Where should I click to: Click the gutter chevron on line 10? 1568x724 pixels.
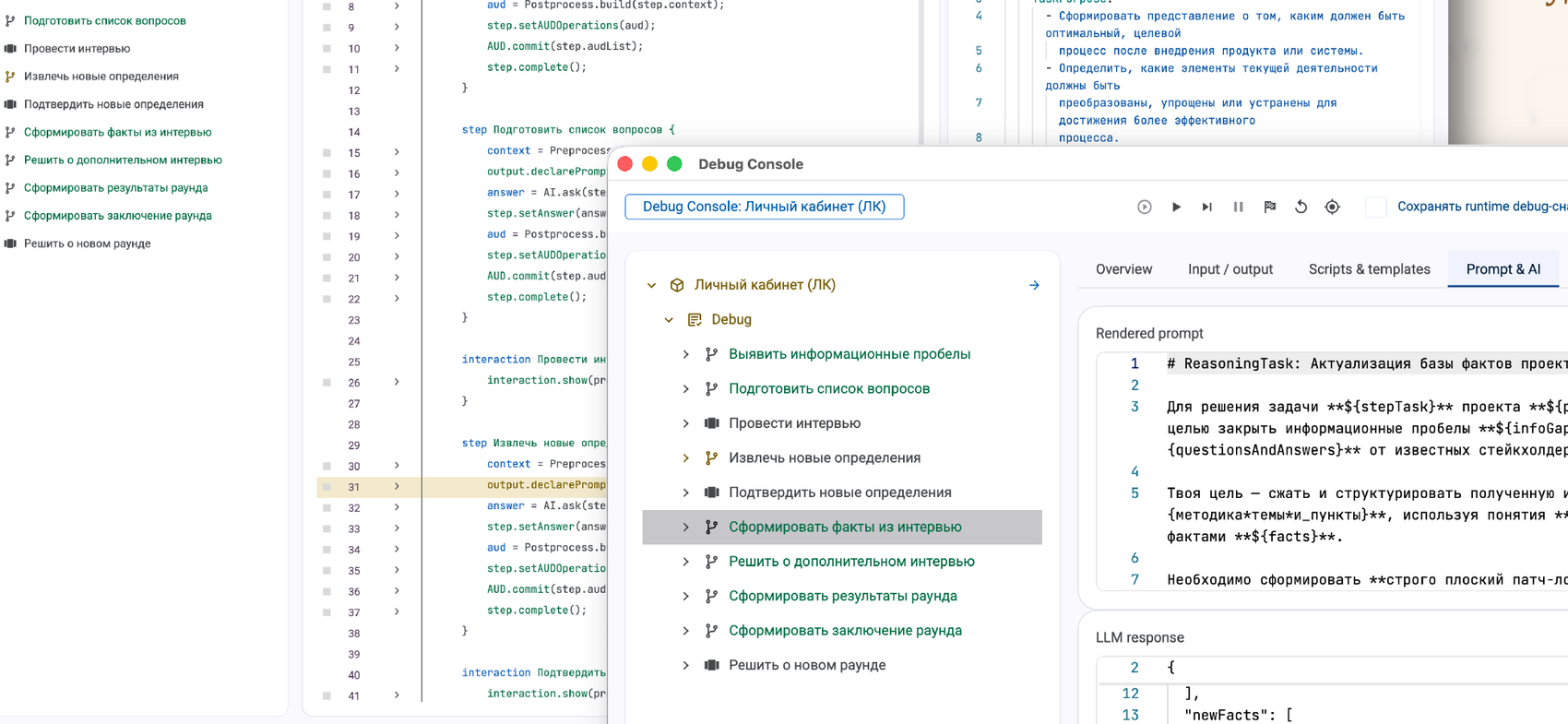[x=397, y=48]
